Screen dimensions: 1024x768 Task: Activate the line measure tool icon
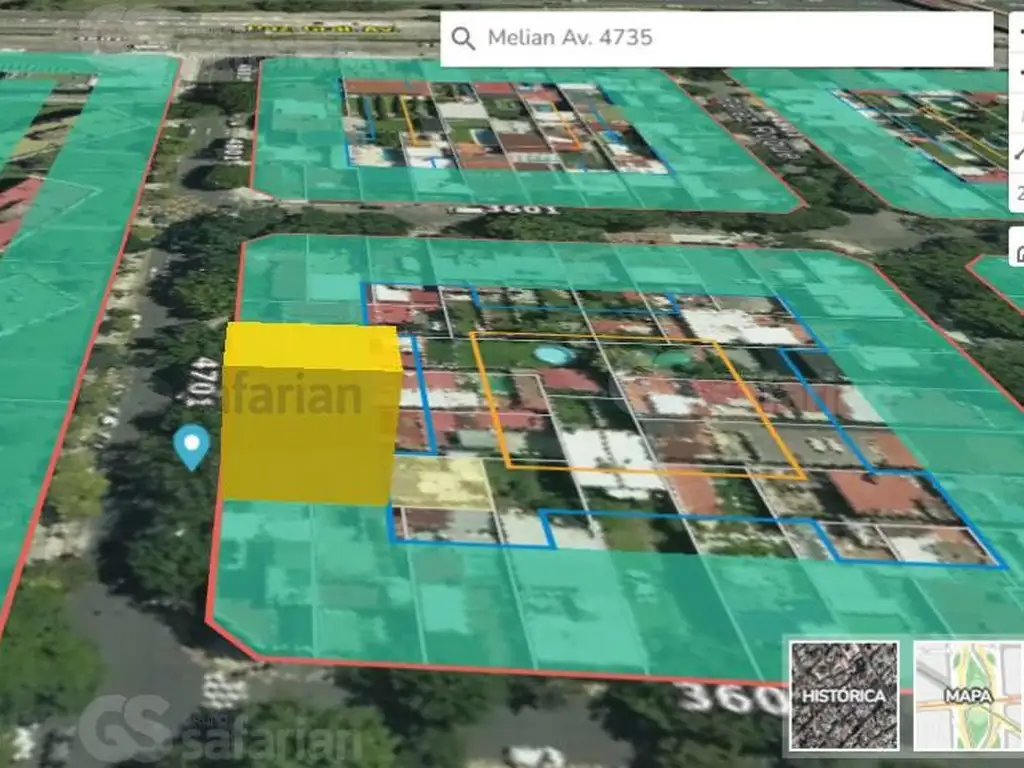tap(1017, 152)
